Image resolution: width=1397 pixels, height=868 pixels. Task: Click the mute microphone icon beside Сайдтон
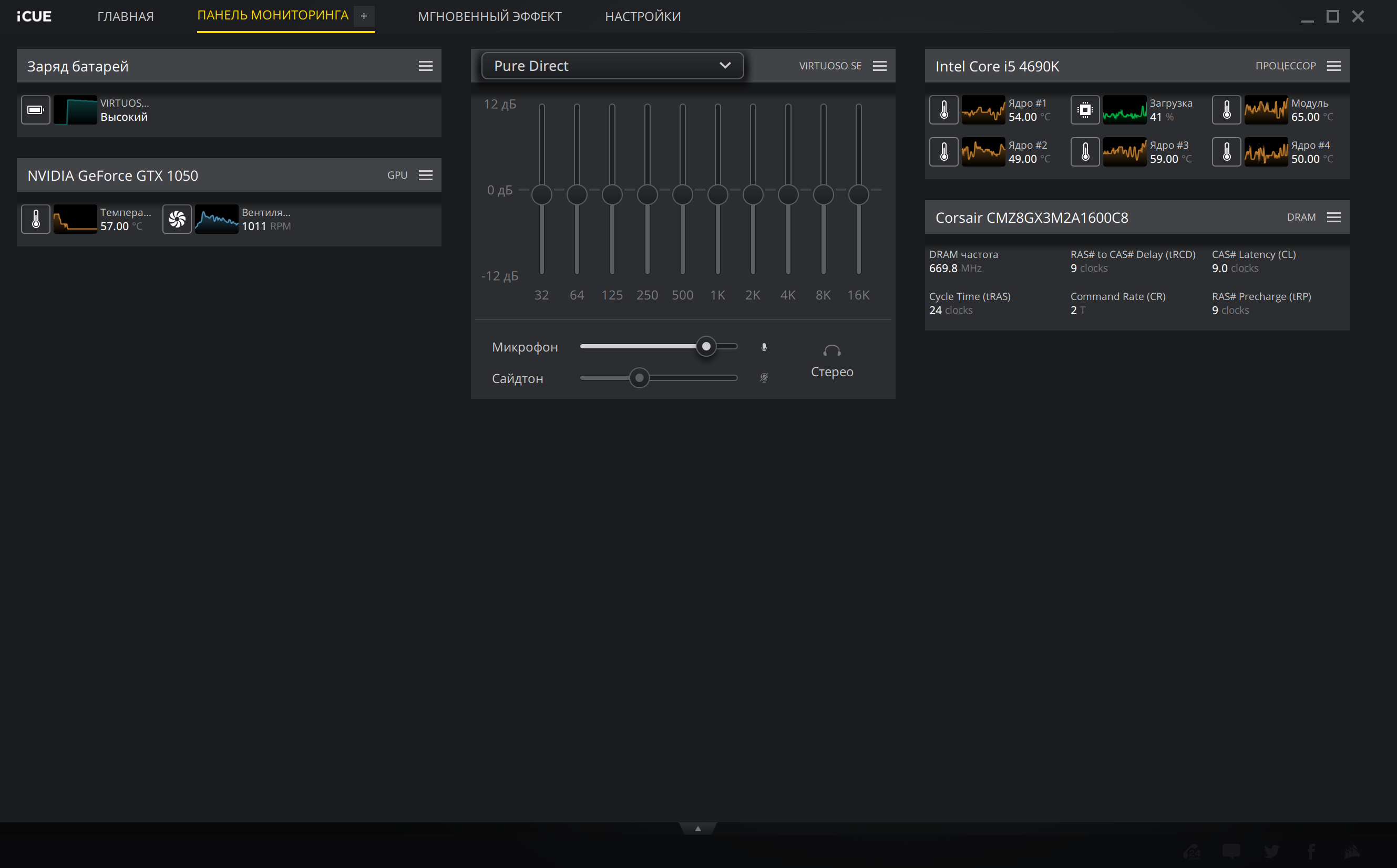[x=764, y=378]
